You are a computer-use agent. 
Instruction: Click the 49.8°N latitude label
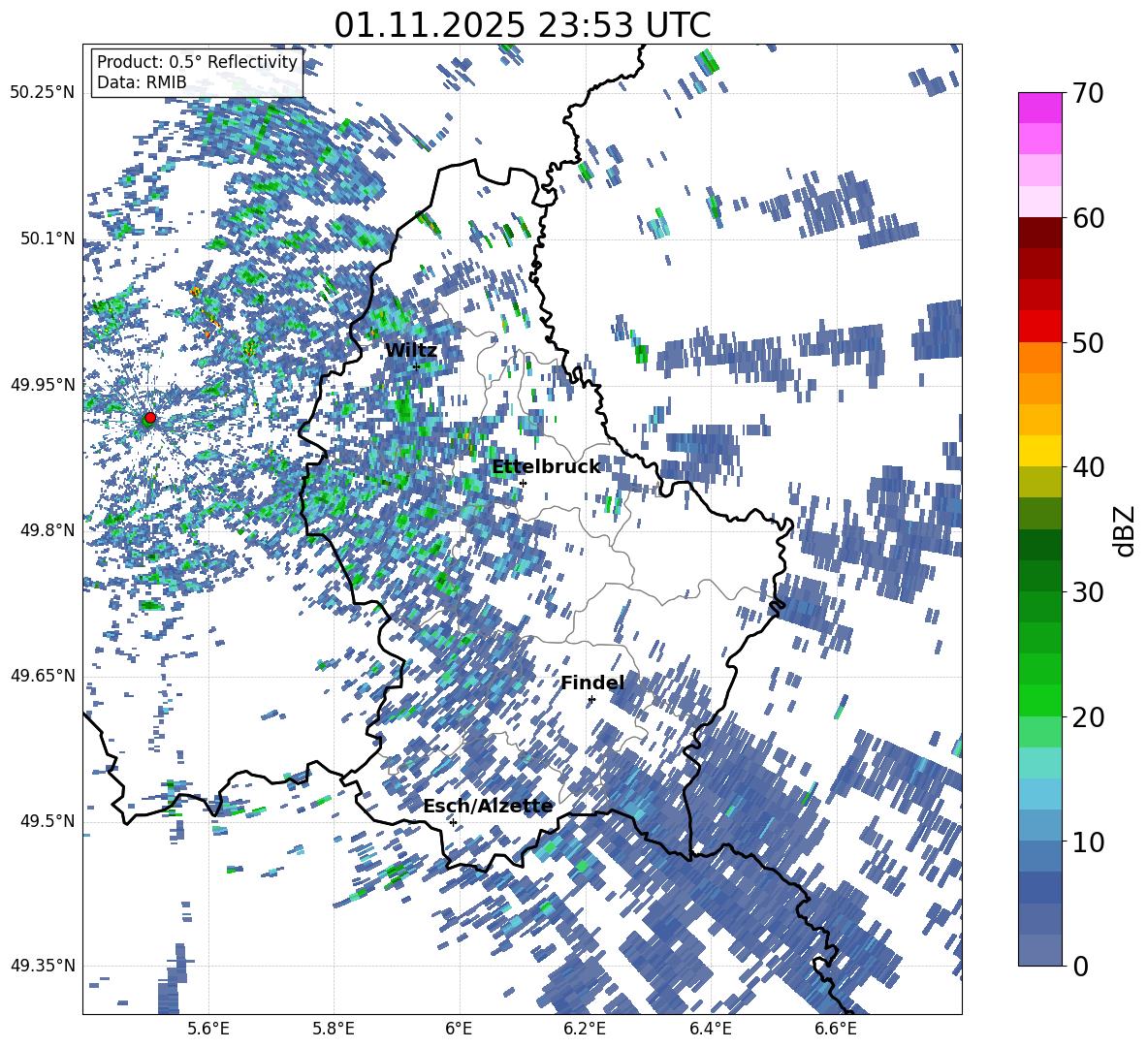pyautogui.click(x=47, y=530)
